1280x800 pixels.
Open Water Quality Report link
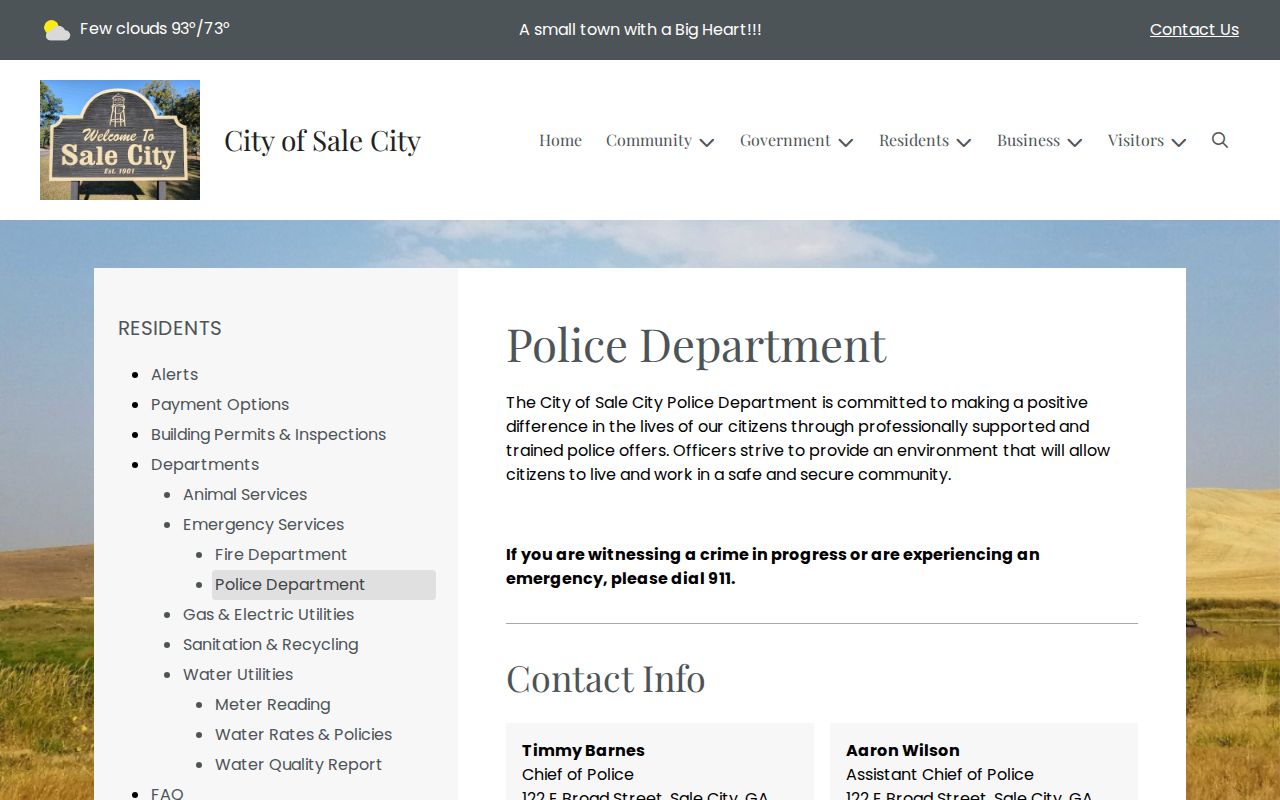298,764
